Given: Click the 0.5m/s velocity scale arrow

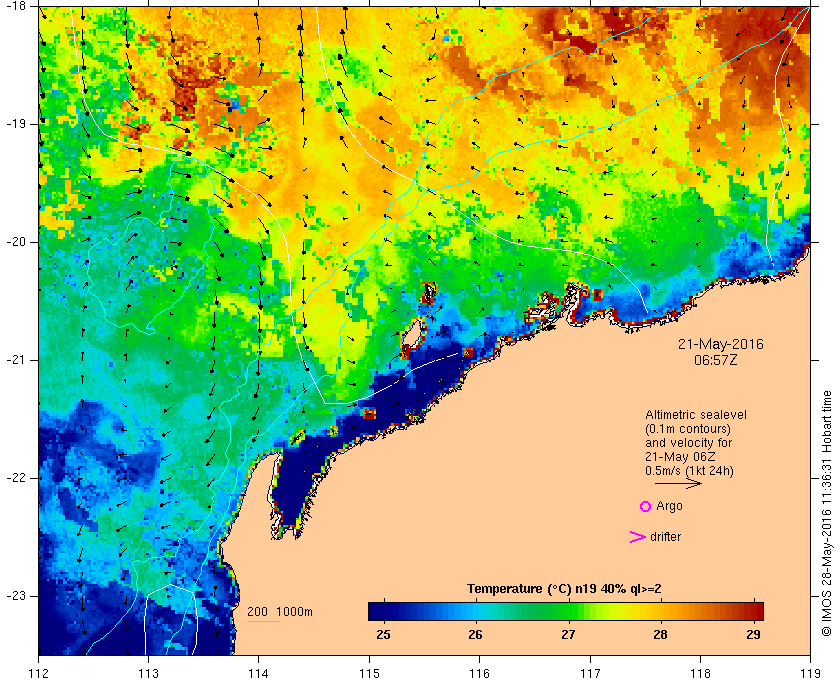Looking at the screenshot, I should click(x=678, y=484).
